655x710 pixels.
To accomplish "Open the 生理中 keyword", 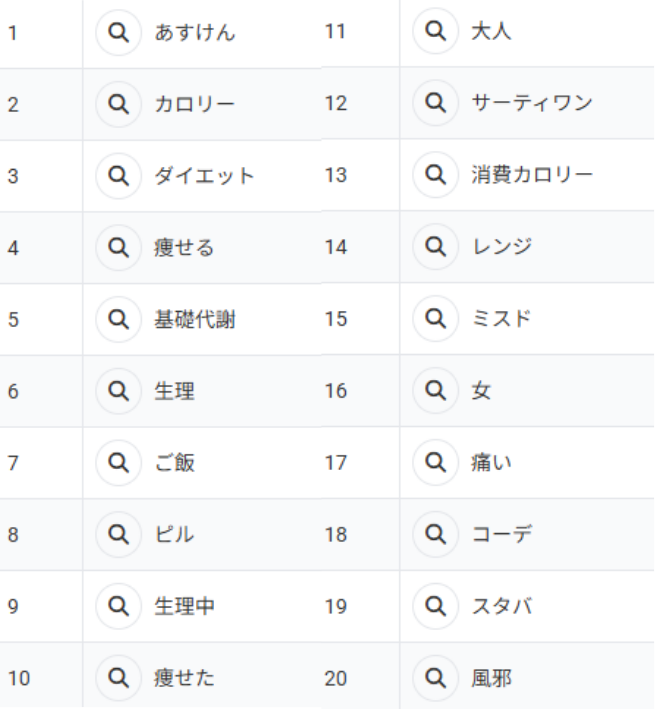I will point(184,607).
